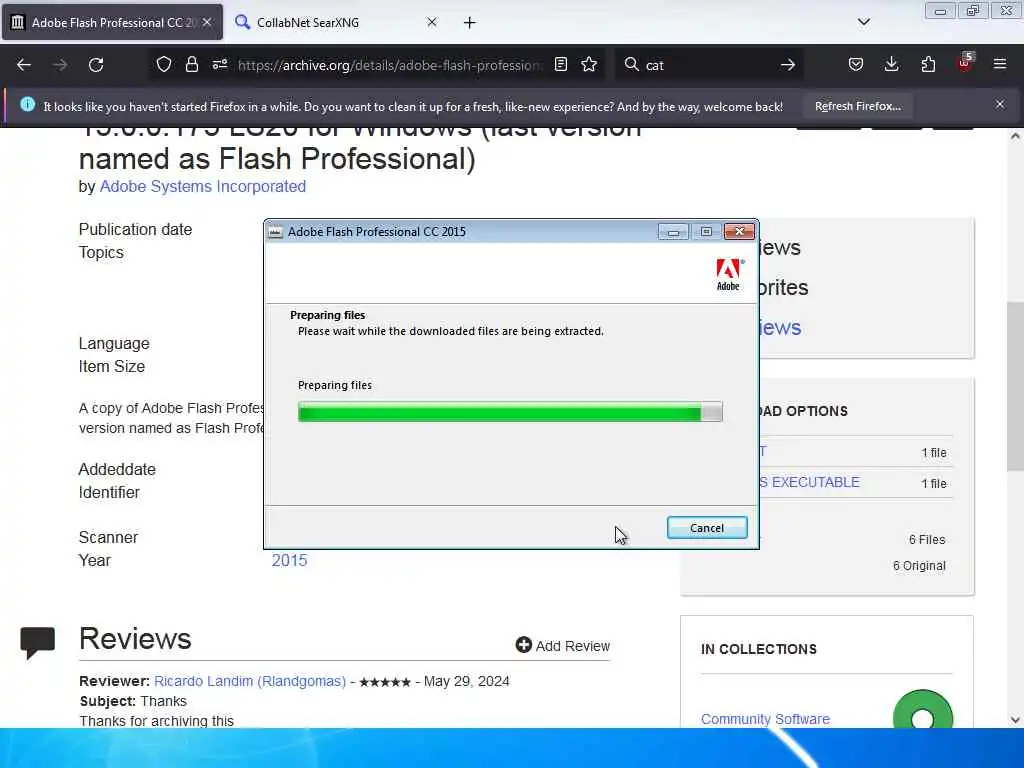
Task: Click the search box containing cat
Action: tap(709, 65)
